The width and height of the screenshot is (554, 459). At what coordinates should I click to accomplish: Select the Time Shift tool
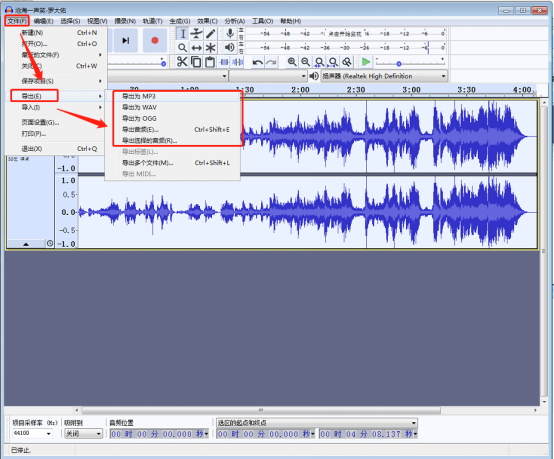(196, 48)
